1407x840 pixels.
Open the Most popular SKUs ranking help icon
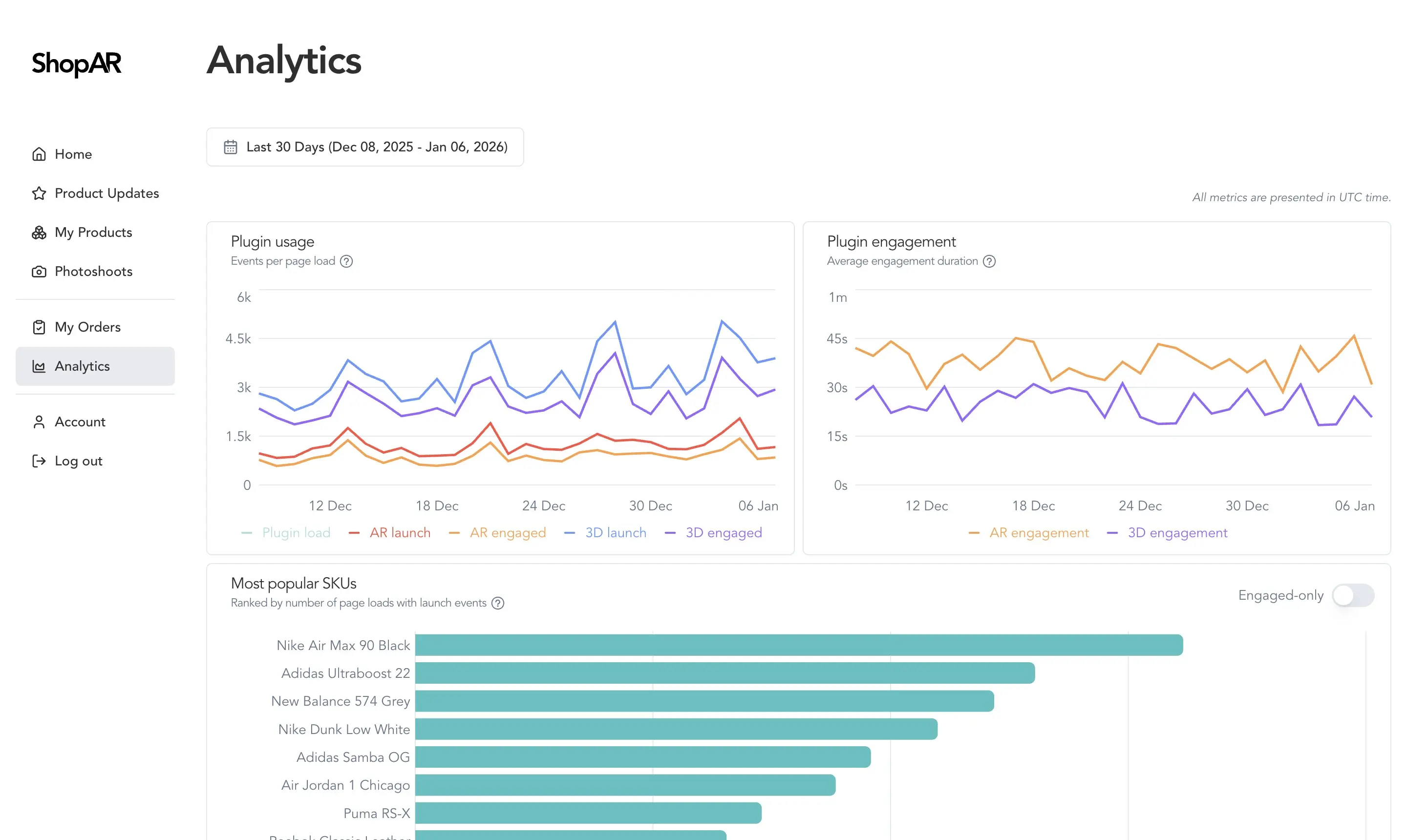(498, 603)
